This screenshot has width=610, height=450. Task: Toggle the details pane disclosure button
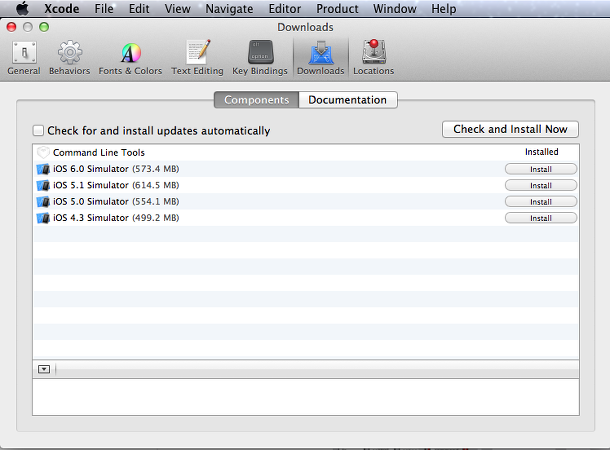[44, 369]
